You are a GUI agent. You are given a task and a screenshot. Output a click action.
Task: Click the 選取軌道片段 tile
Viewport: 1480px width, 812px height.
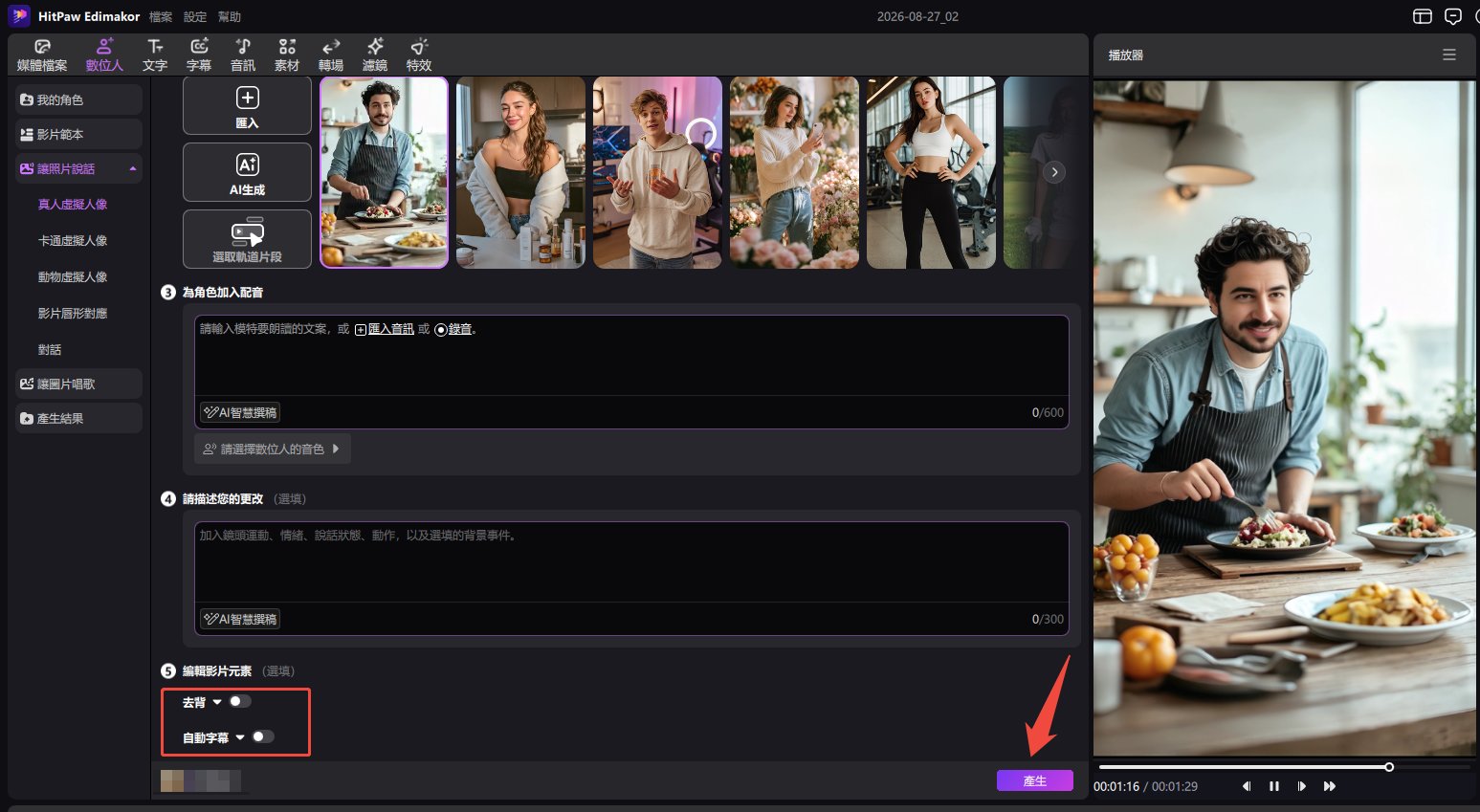point(247,239)
